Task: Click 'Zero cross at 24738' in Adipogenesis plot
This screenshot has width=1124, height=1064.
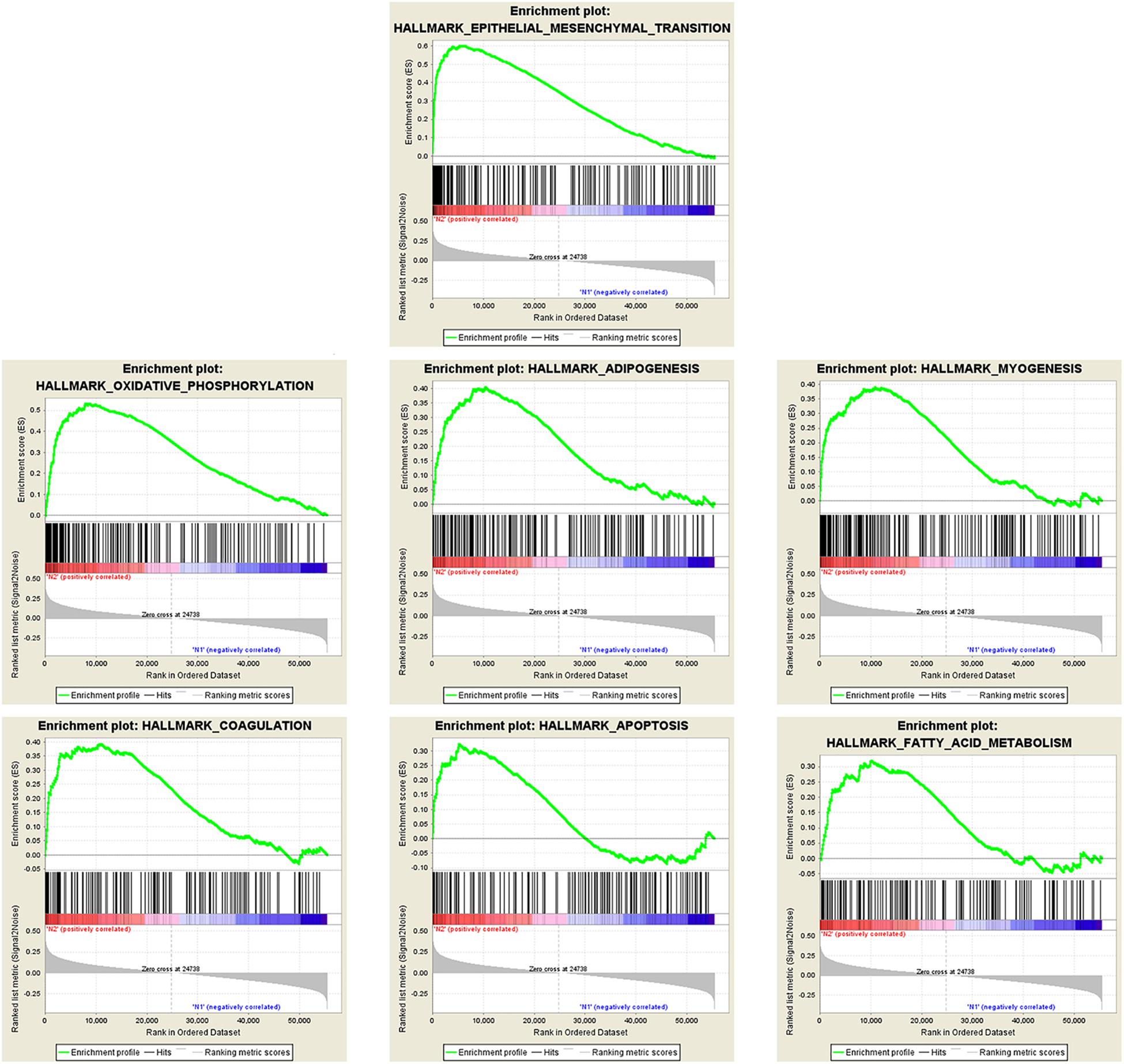Action: click(x=558, y=612)
